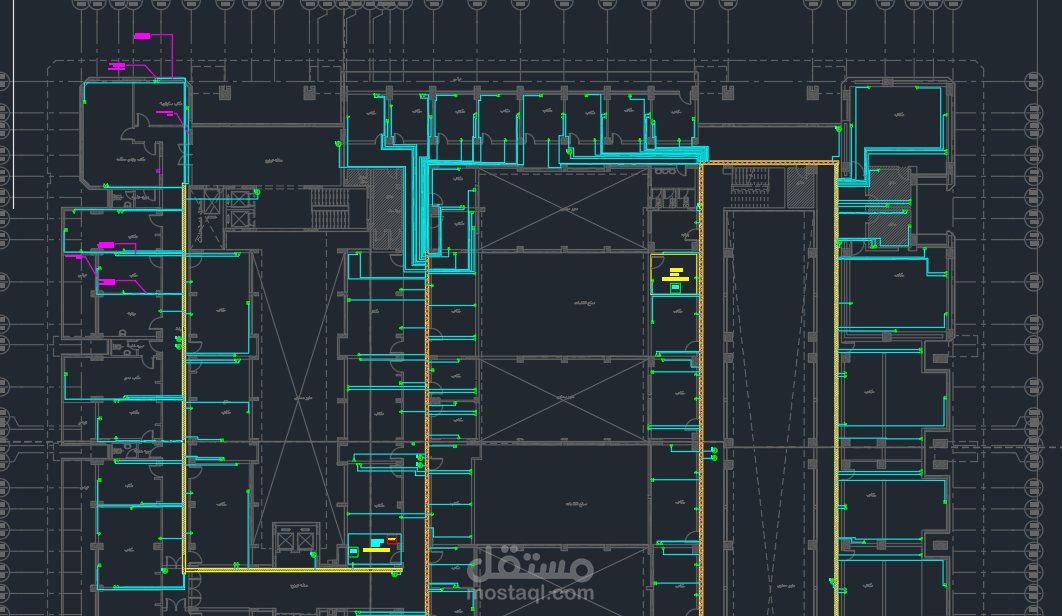Image resolution: width=1062 pixels, height=616 pixels.
Task: Select the row of three round washroom fixtures
Action: tap(665, 171)
